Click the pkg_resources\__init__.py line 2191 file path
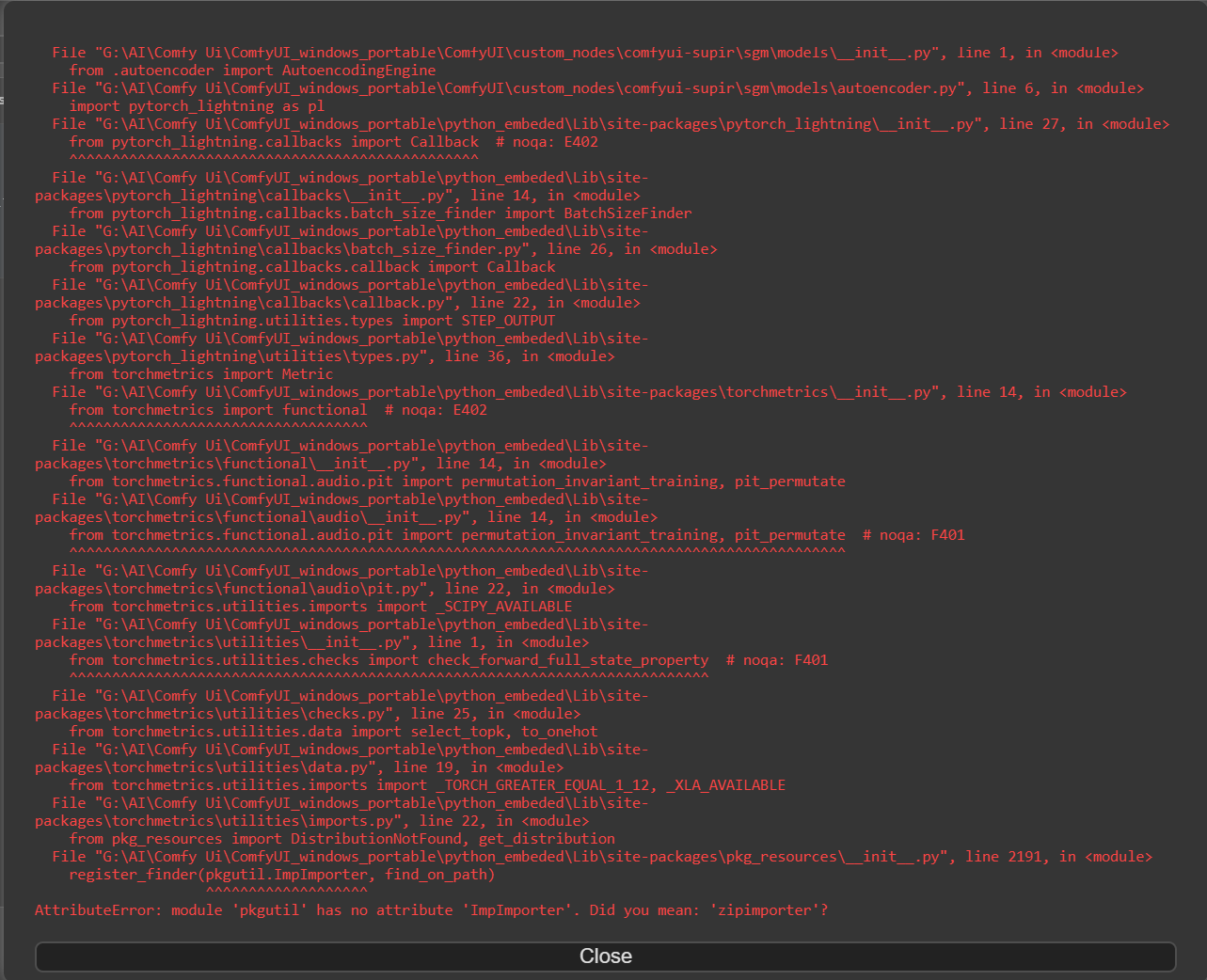The width and height of the screenshot is (1207, 980). coord(601,857)
